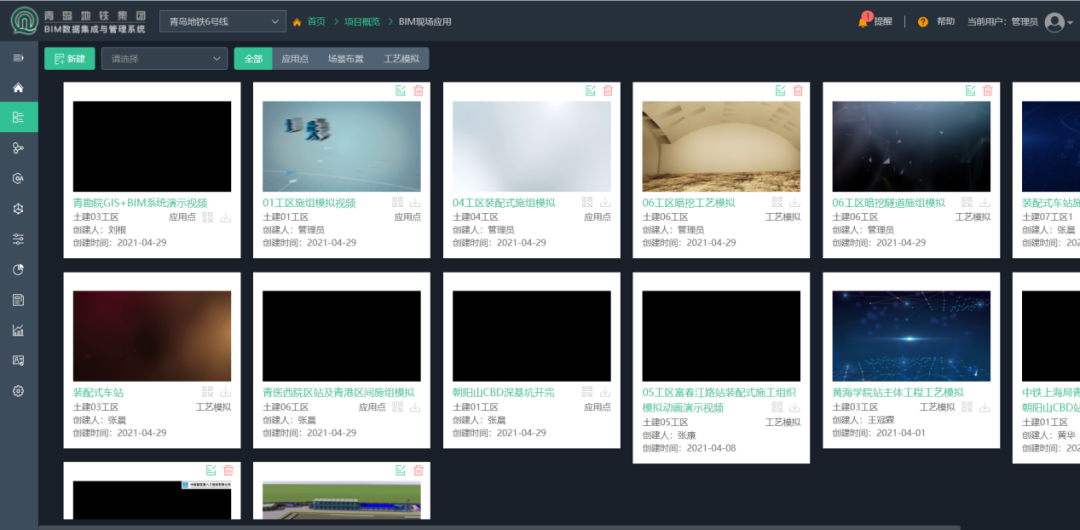This screenshot has width=1080, height=530.
Task: Click 创建人：刘根 text
Action: [x=100, y=230]
